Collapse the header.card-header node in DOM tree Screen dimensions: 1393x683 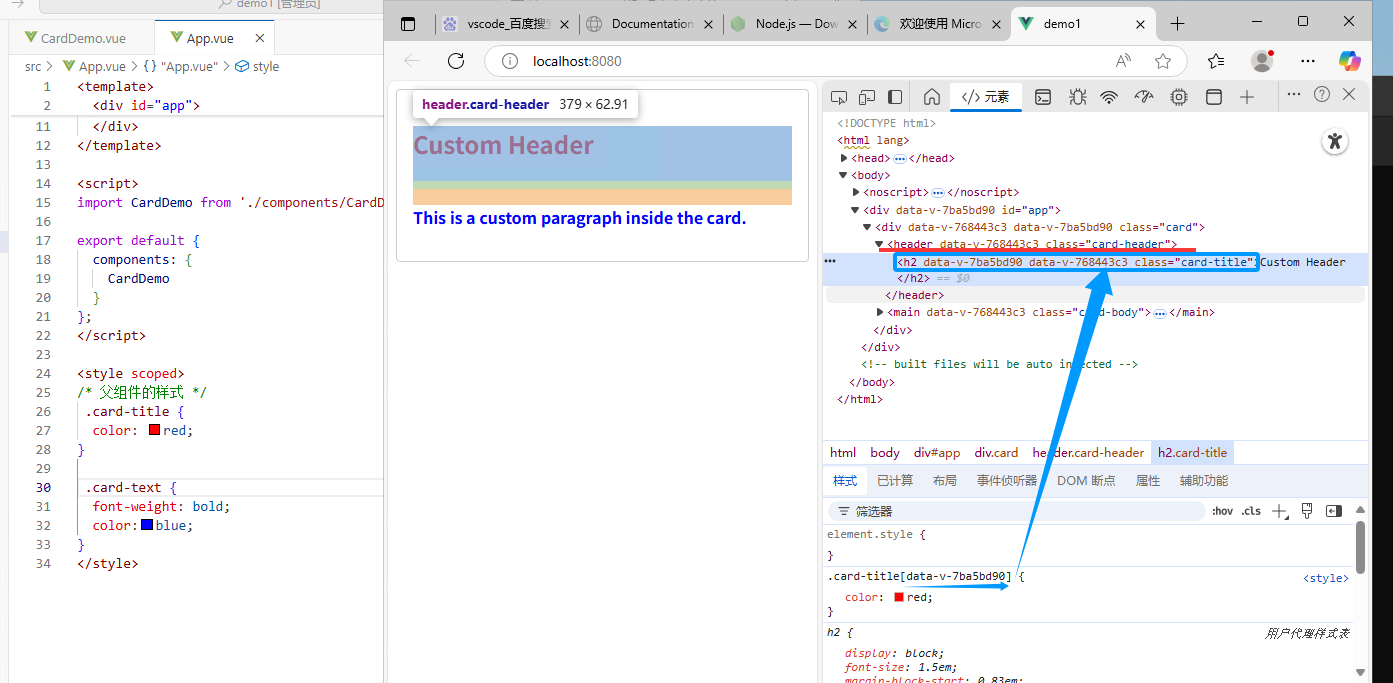(x=880, y=244)
